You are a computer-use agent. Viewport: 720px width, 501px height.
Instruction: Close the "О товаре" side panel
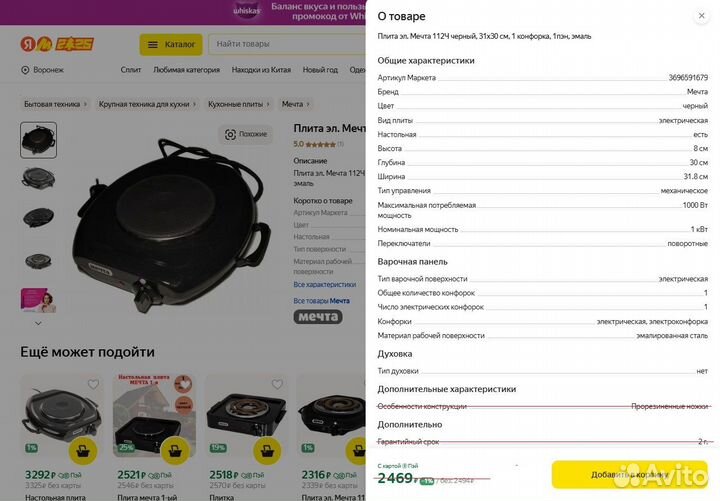tap(701, 16)
